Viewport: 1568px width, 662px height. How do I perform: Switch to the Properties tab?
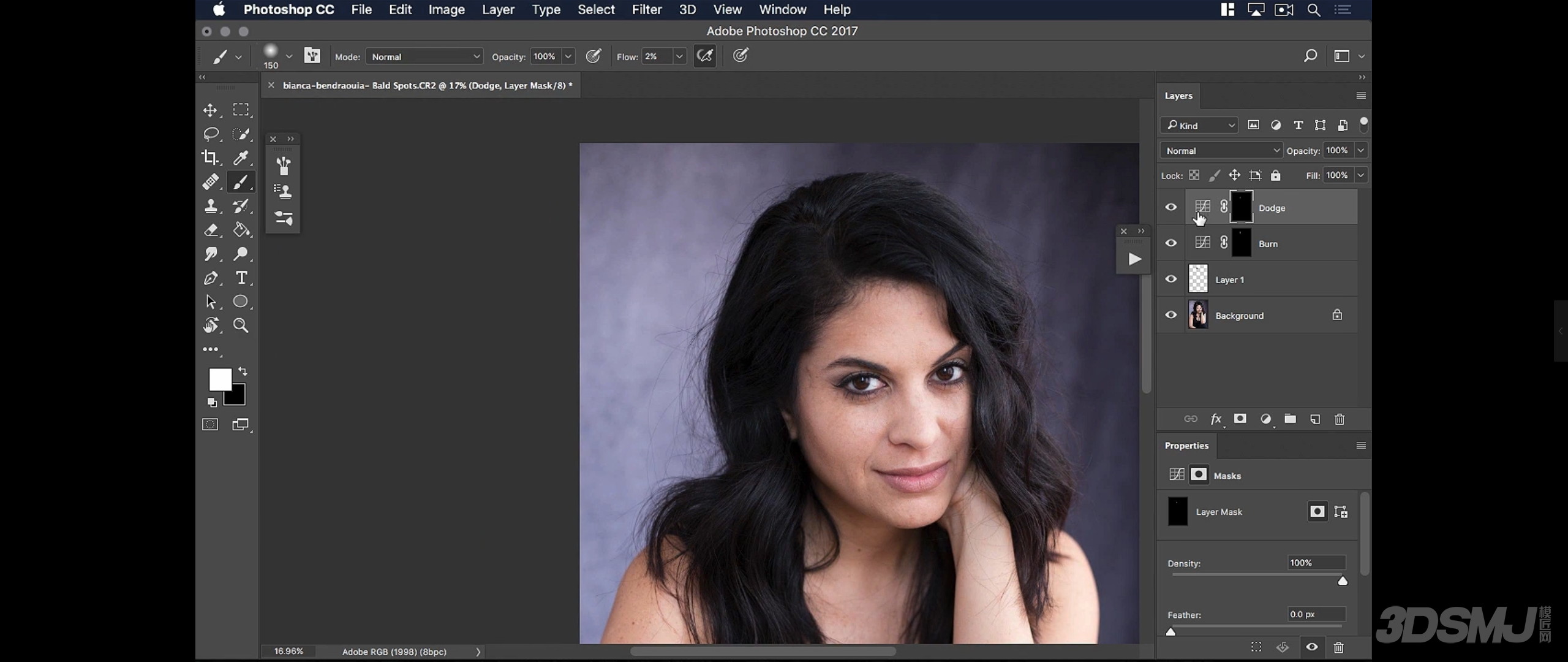1186,446
